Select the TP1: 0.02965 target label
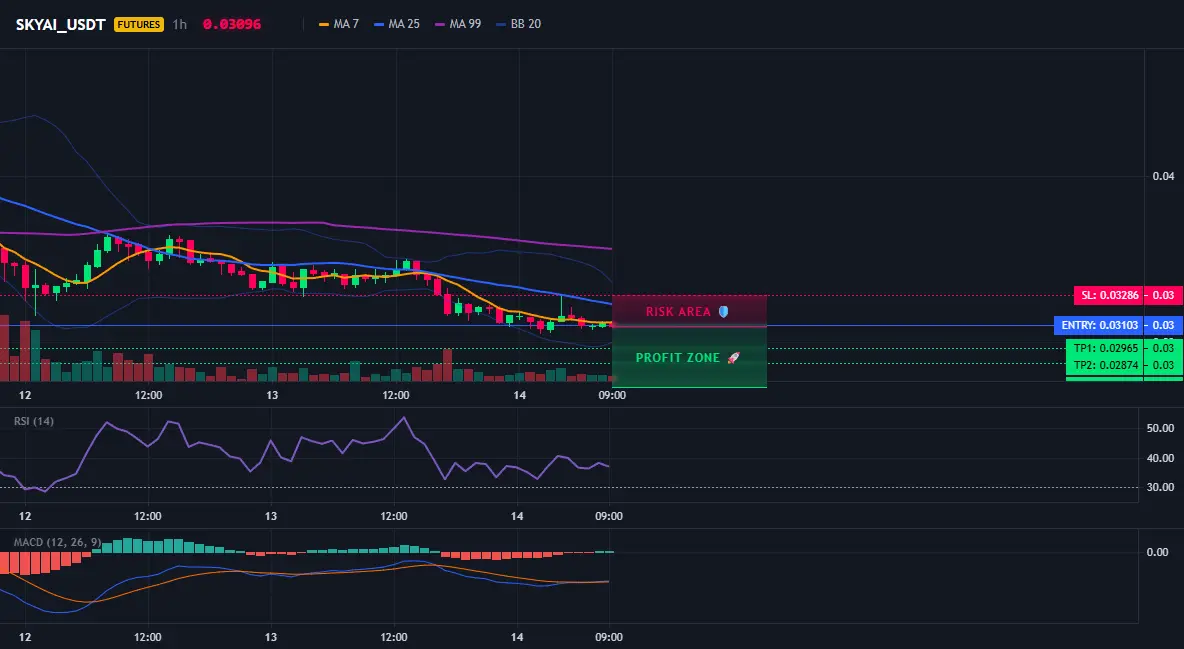 1105,348
